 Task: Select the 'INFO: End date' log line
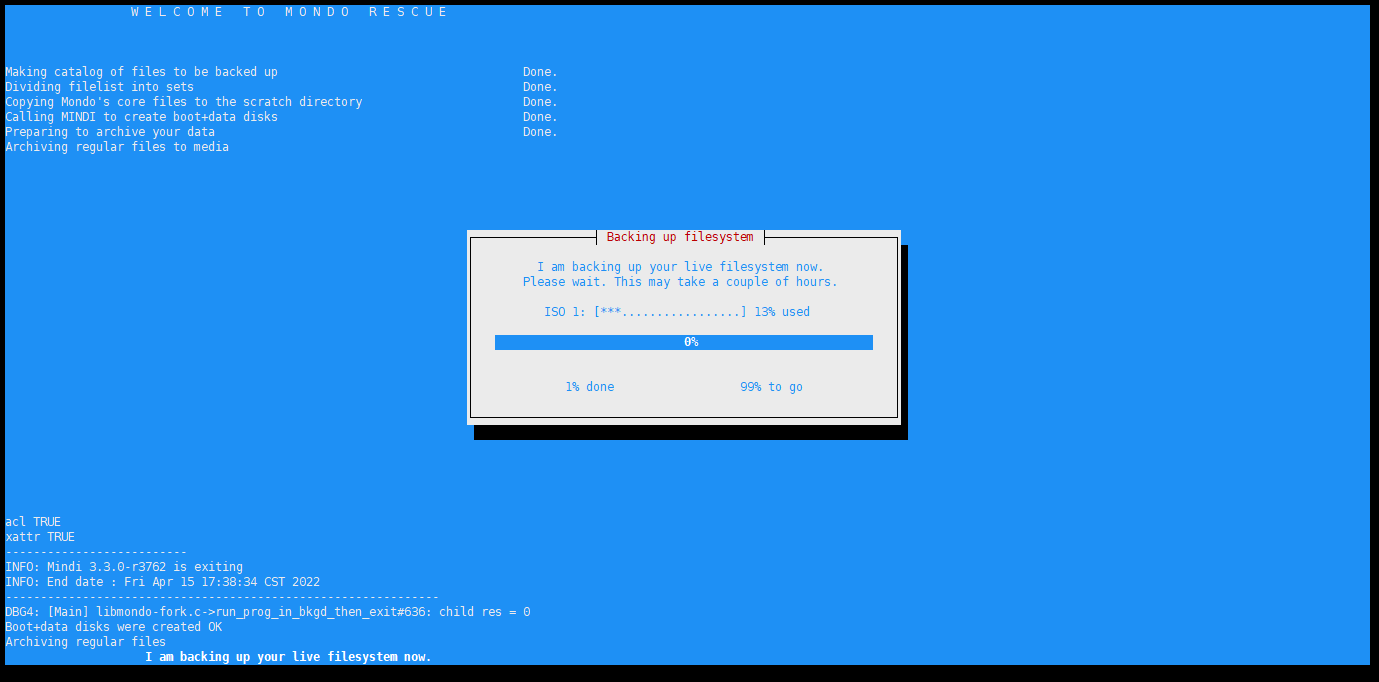pos(162,582)
